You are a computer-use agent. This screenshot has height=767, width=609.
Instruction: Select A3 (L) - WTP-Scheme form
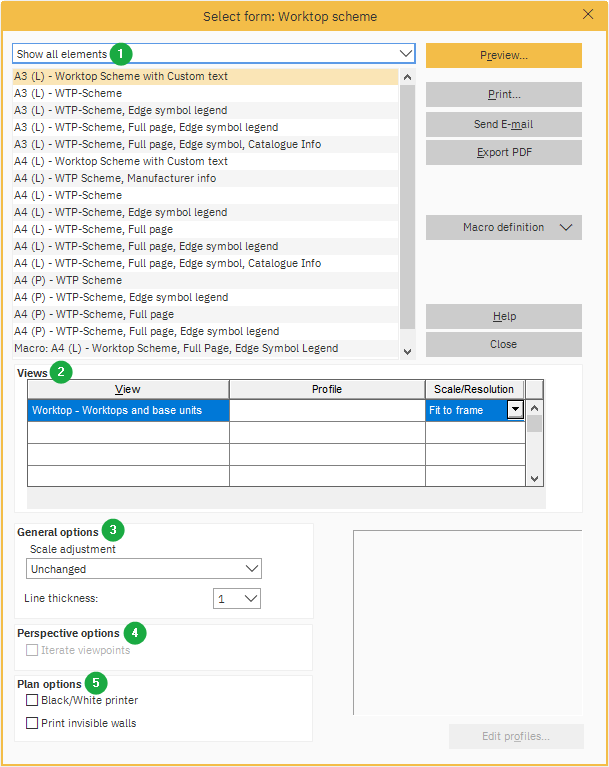[68, 93]
